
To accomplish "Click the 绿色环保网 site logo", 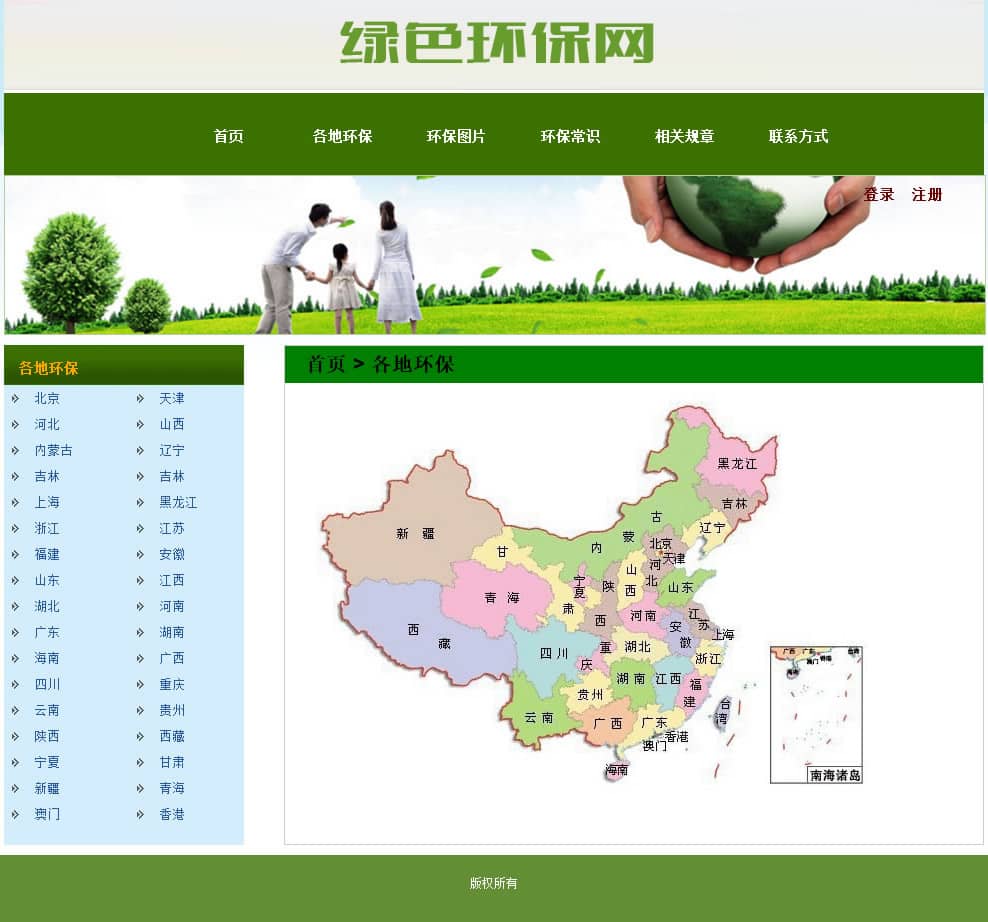I will (x=497, y=43).
